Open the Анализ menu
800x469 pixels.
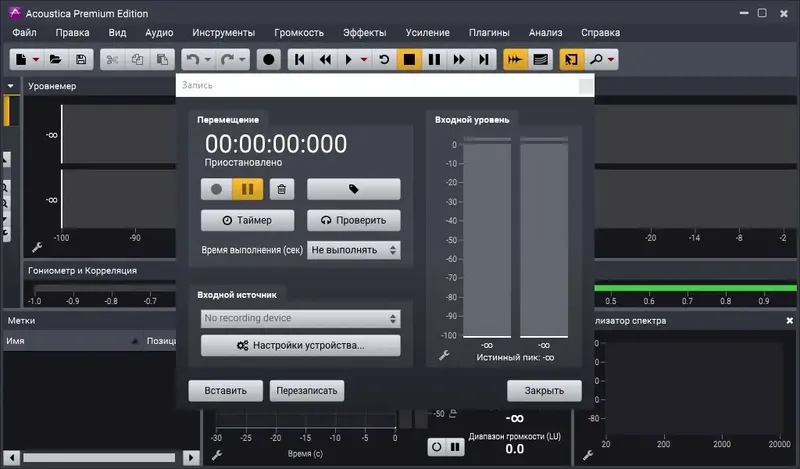click(545, 33)
